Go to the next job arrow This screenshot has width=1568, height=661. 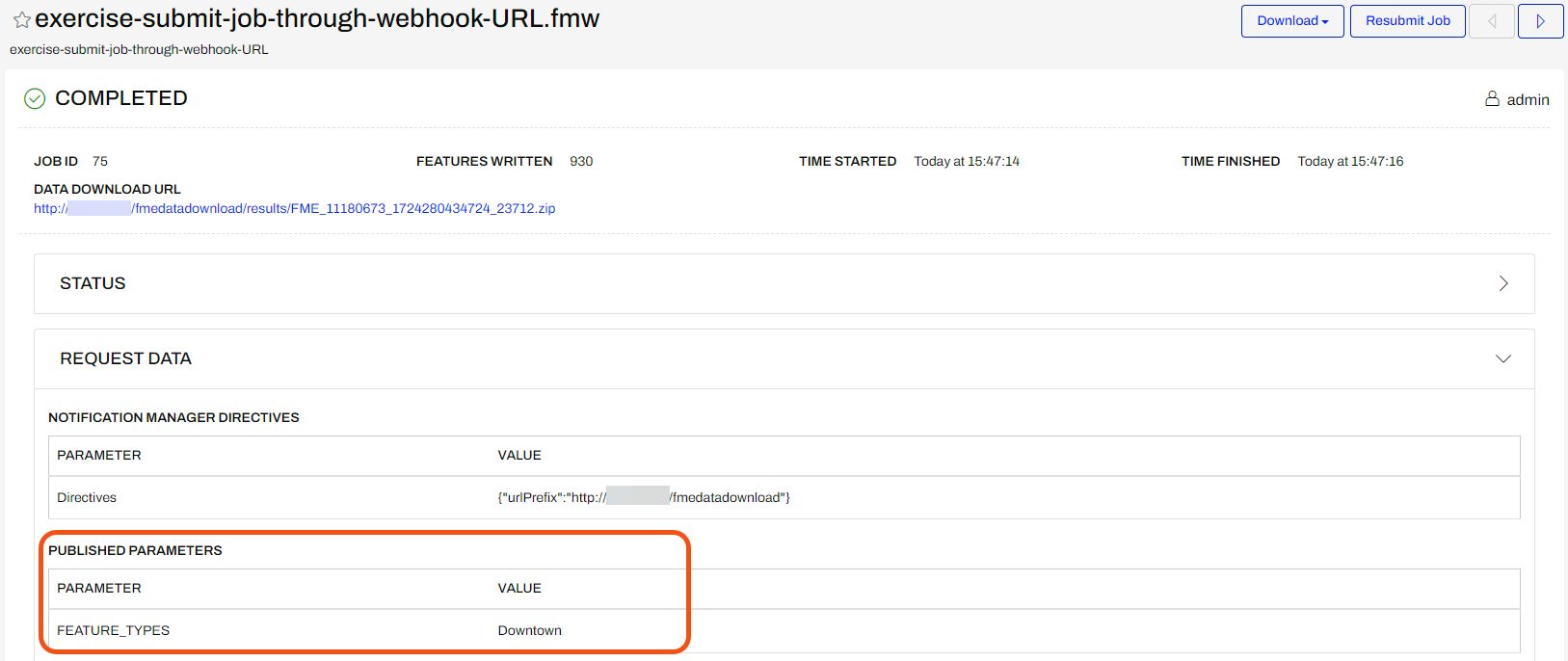(1540, 21)
